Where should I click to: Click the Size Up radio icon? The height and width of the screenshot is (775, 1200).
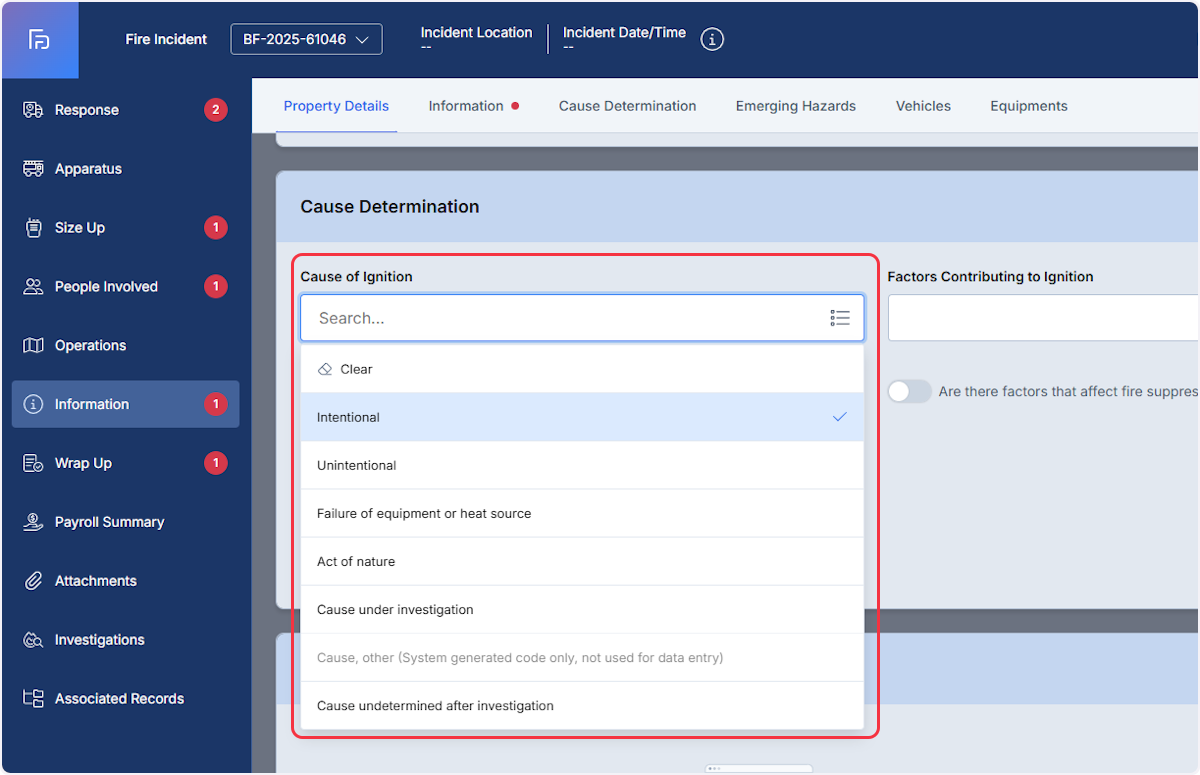[x=33, y=228]
